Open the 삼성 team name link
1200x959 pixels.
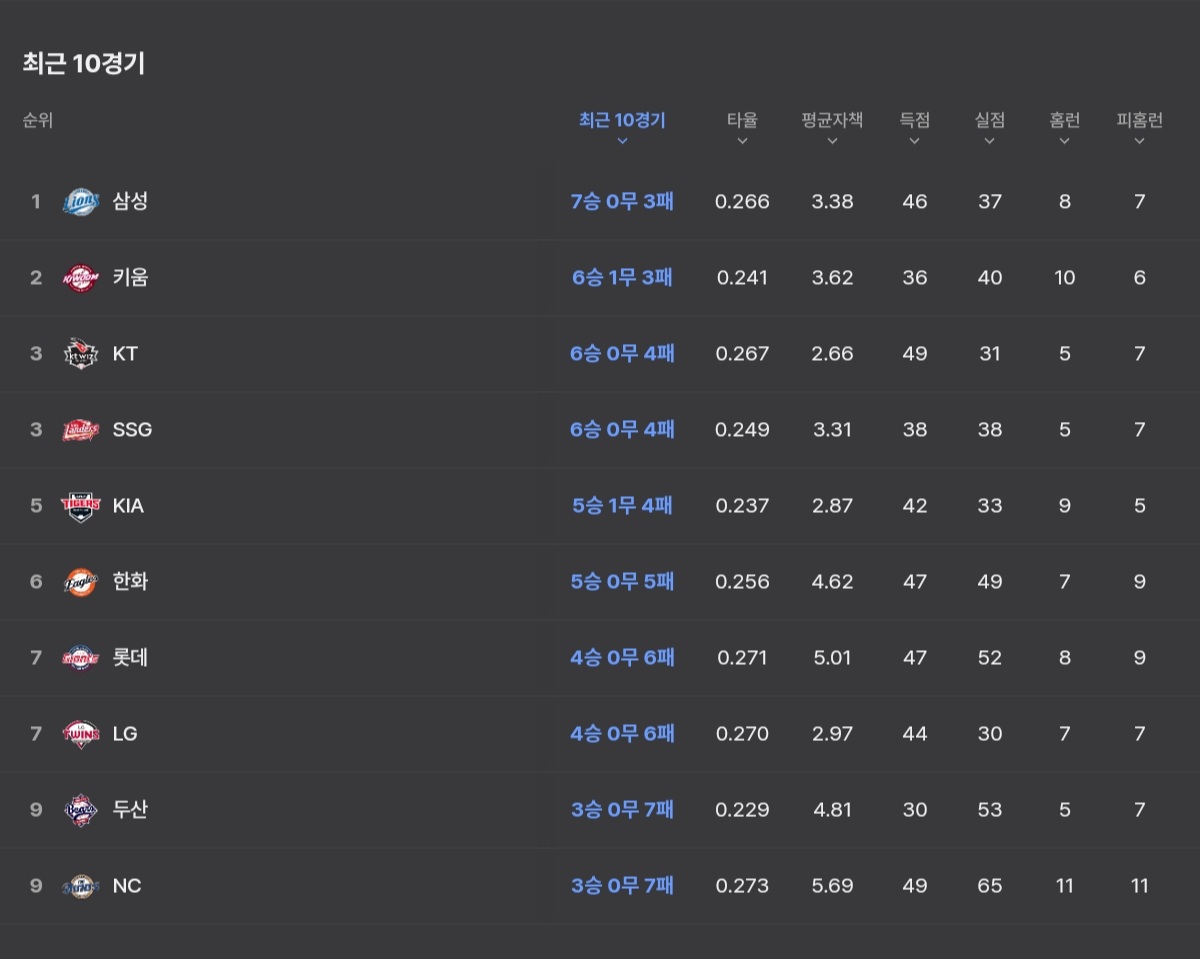click(x=130, y=202)
